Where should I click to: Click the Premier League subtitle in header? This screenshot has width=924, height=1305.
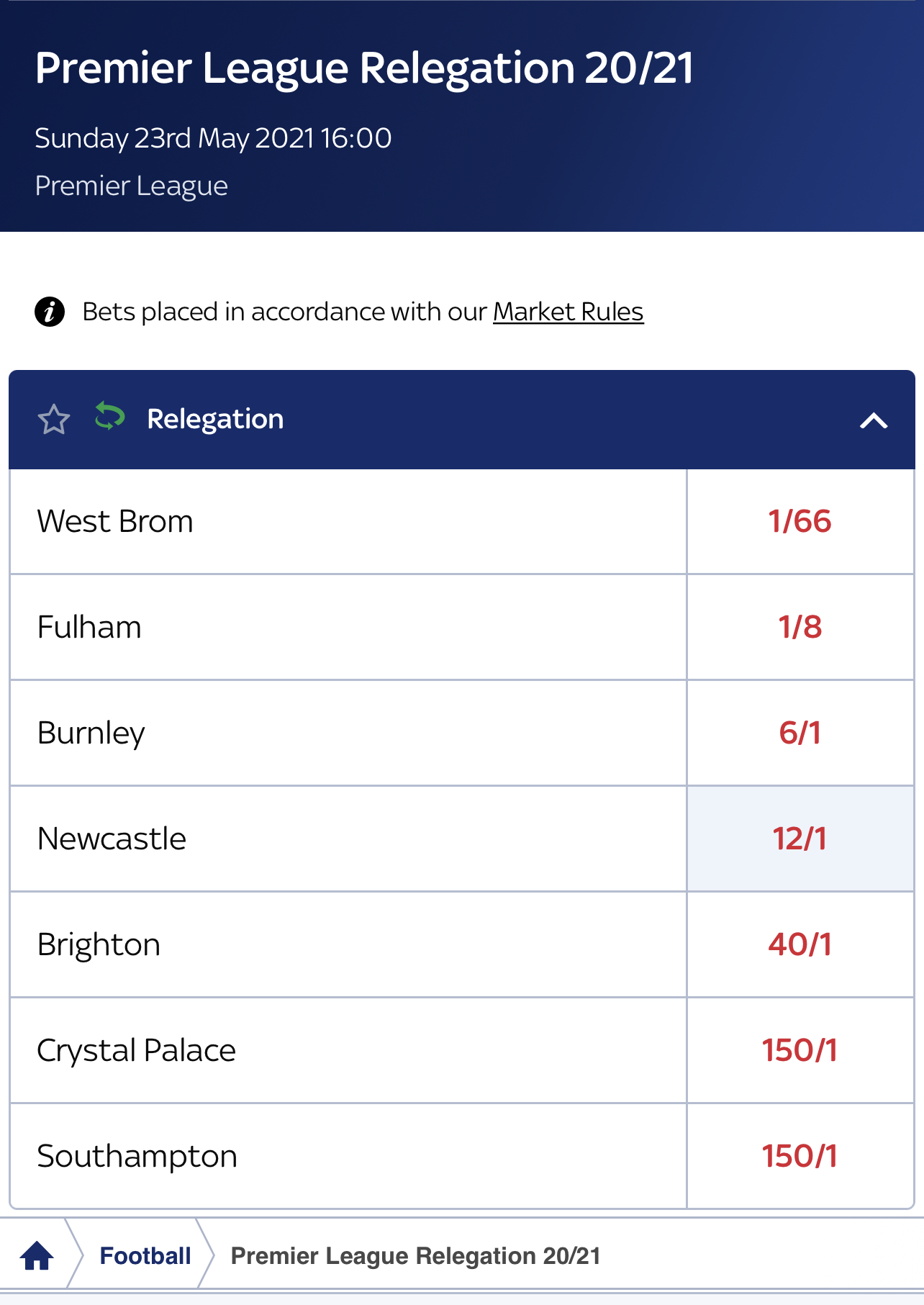tap(132, 186)
